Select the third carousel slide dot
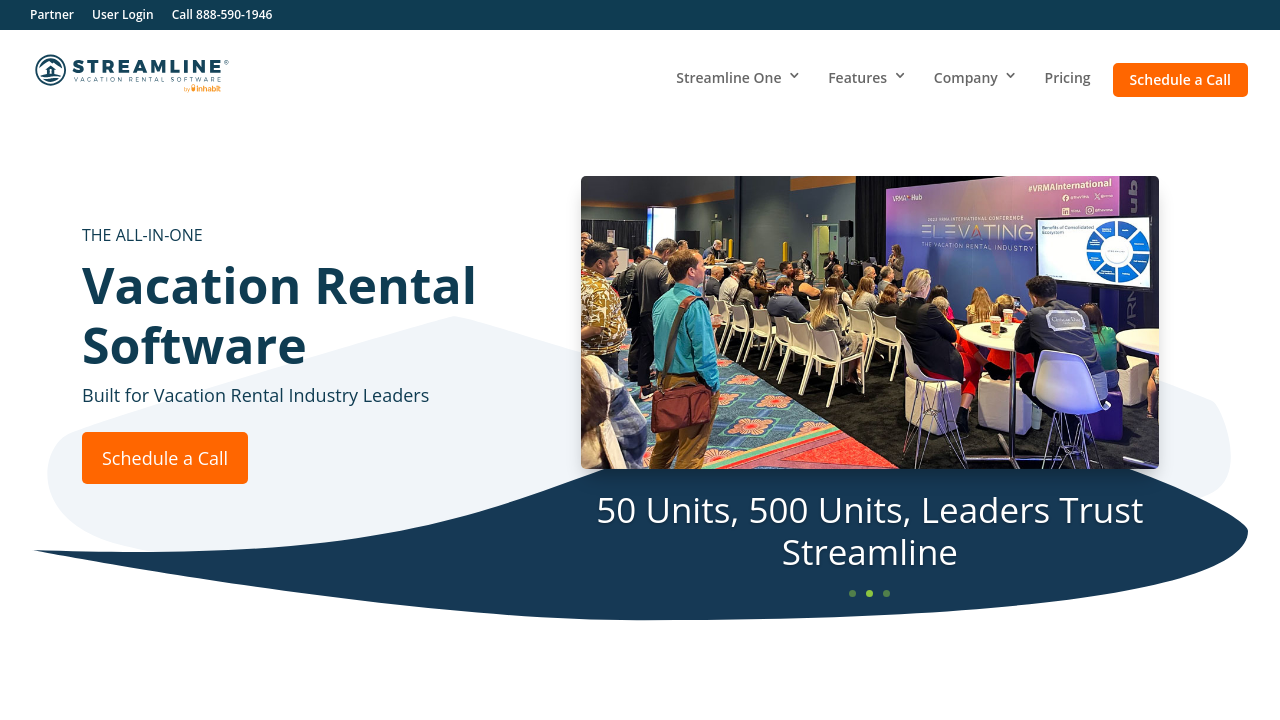Image resolution: width=1280 pixels, height=720 pixels. 886,594
